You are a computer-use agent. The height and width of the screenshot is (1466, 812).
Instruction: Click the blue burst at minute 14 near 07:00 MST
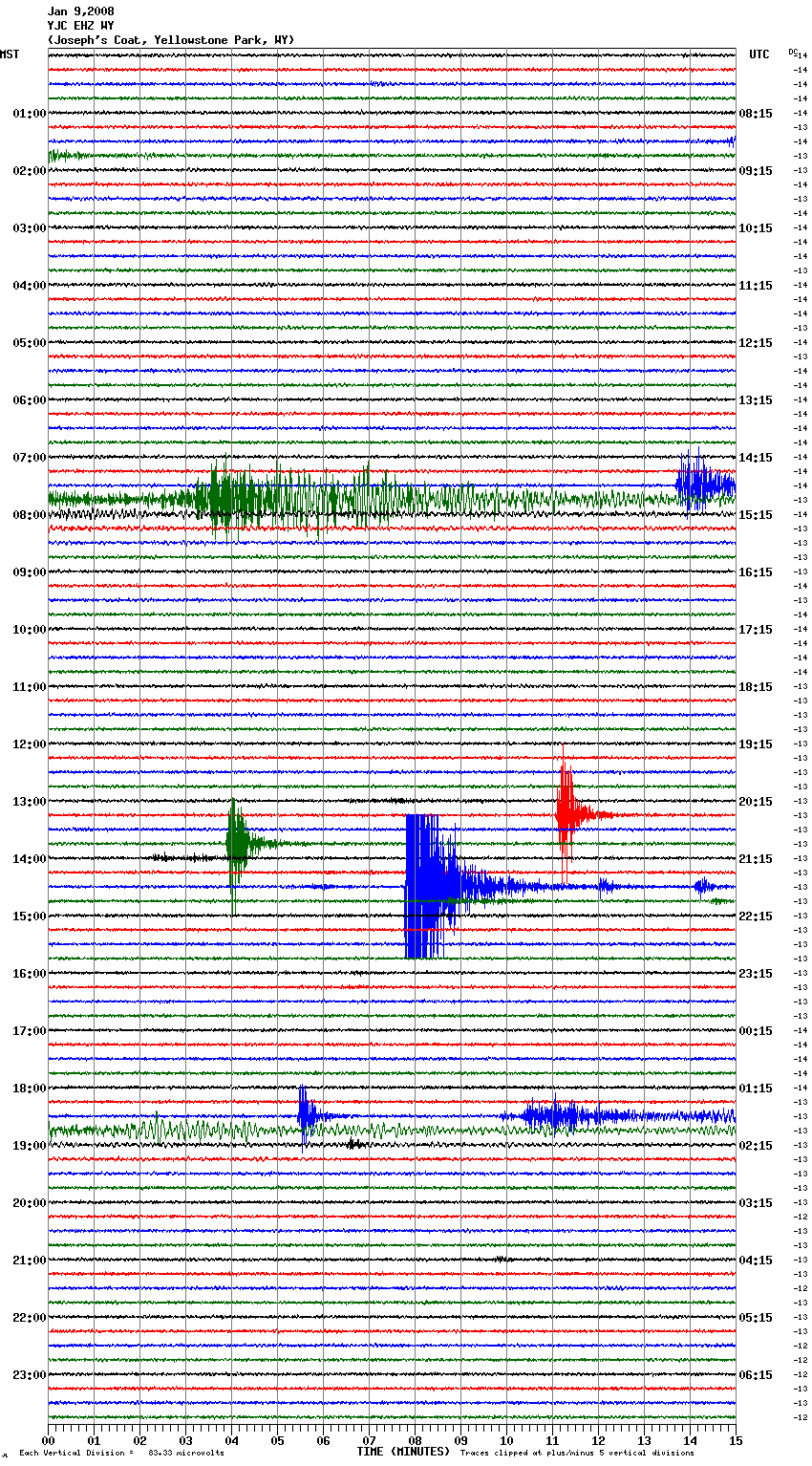coord(705,485)
